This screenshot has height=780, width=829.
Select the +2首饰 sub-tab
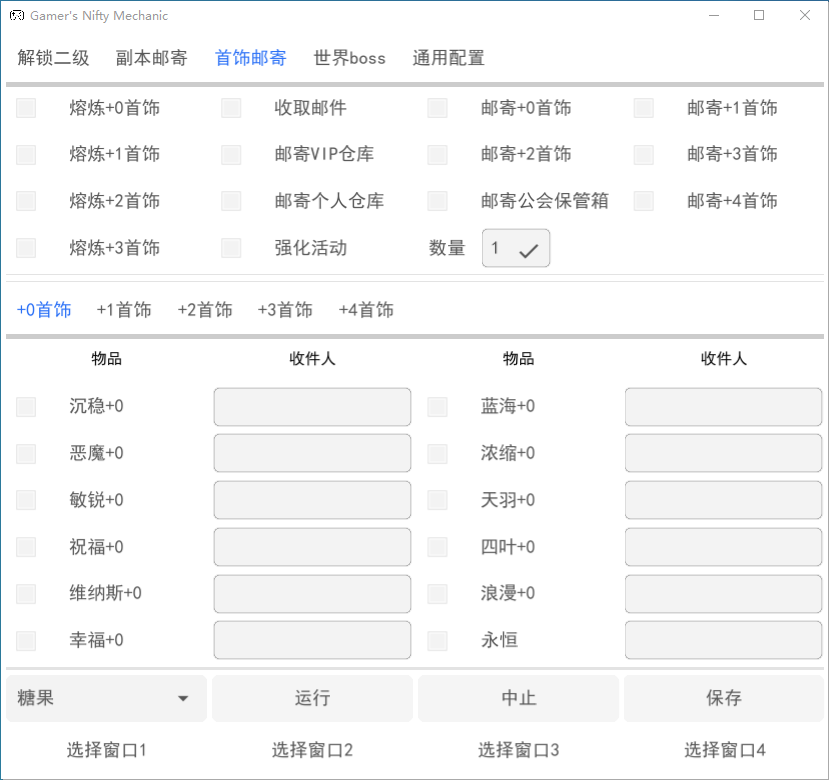click(205, 310)
